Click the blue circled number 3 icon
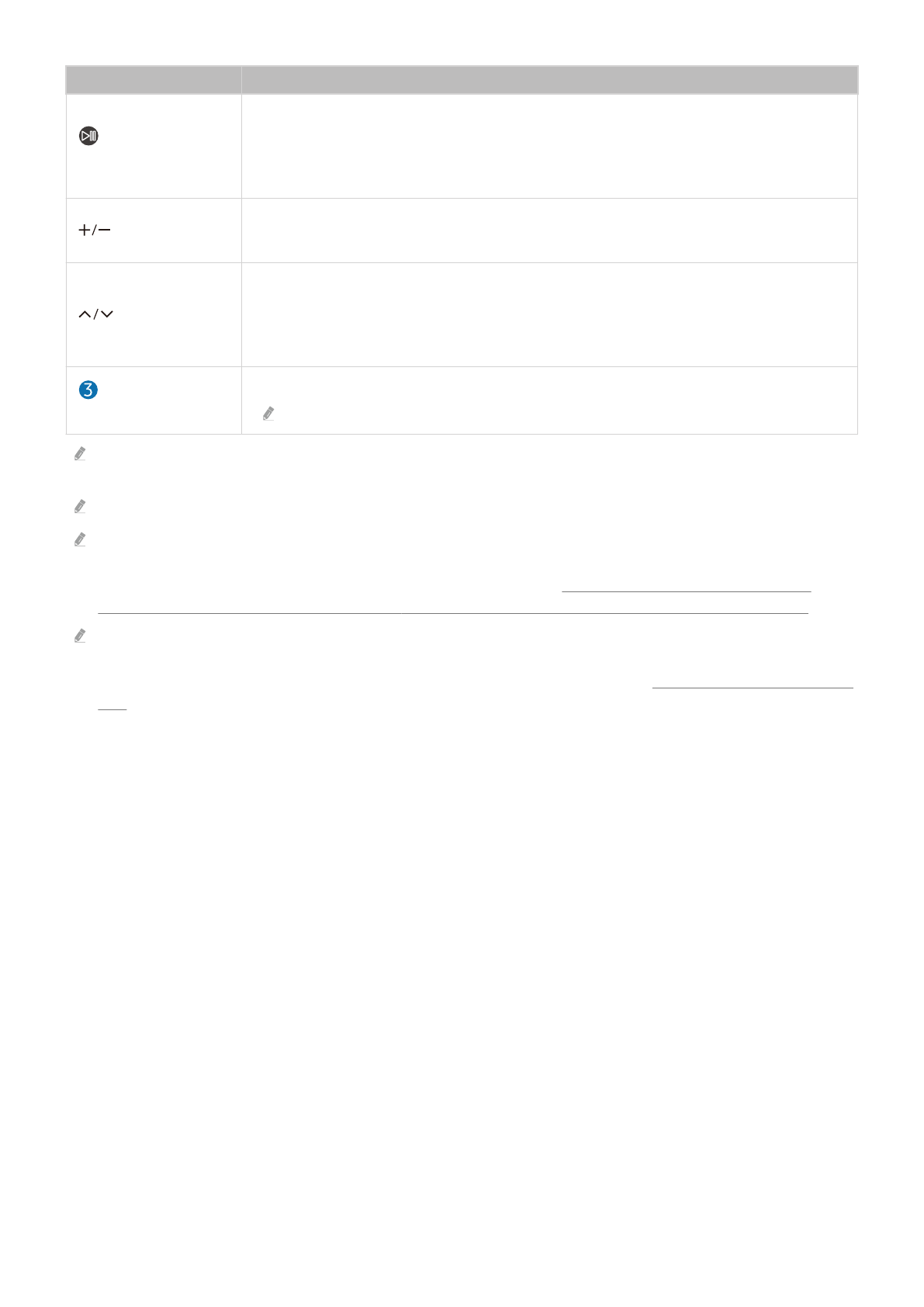Screen dimensions: 924x1307 pyautogui.click(x=88, y=390)
